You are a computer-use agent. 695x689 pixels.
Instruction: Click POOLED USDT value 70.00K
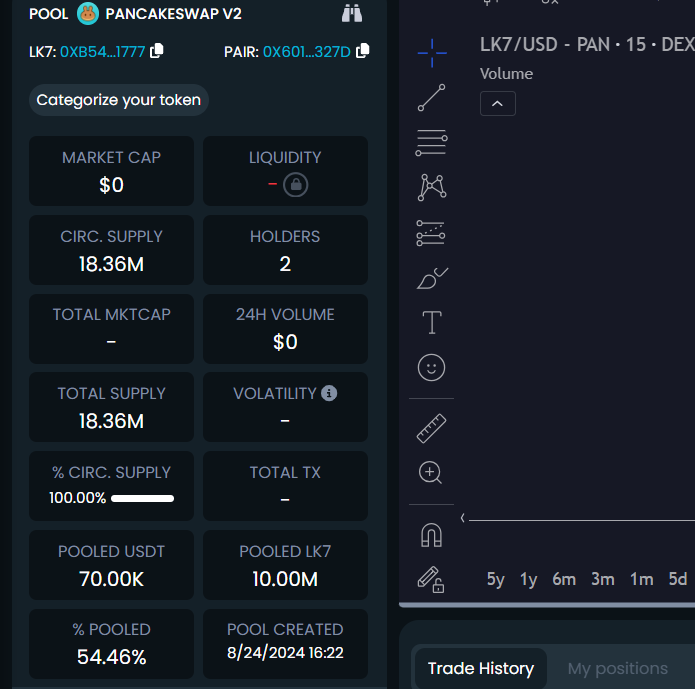coord(111,579)
